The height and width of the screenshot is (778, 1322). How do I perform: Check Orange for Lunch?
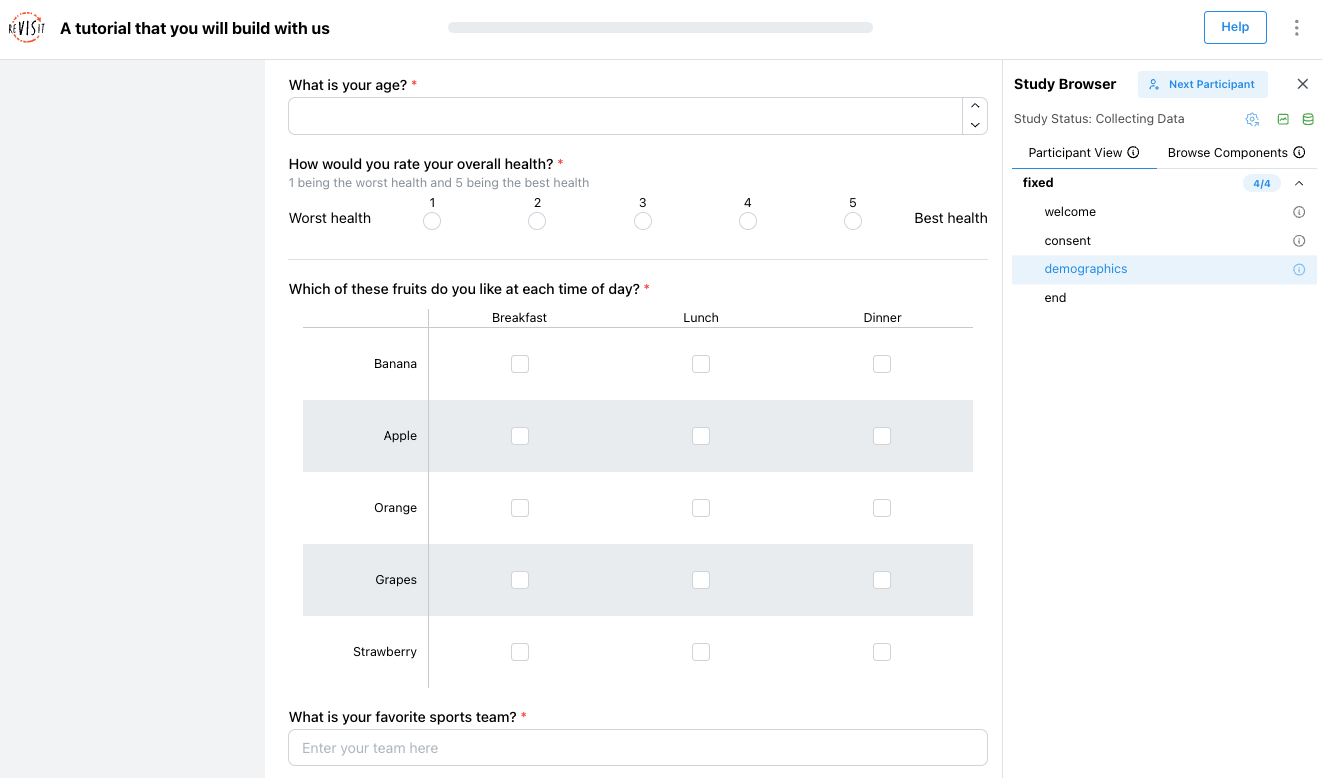click(701, 508)
